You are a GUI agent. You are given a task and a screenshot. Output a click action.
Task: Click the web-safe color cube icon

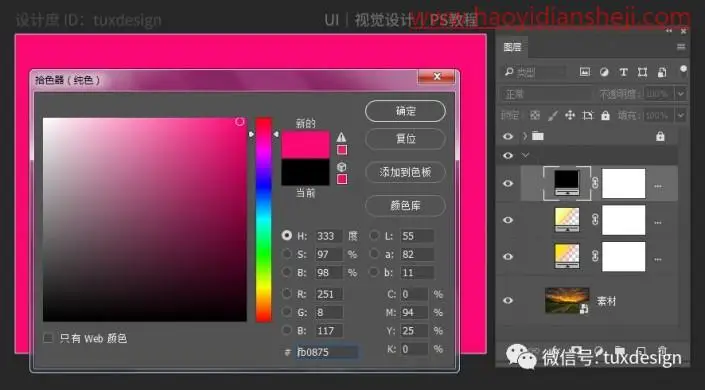[x=342, y=167]
